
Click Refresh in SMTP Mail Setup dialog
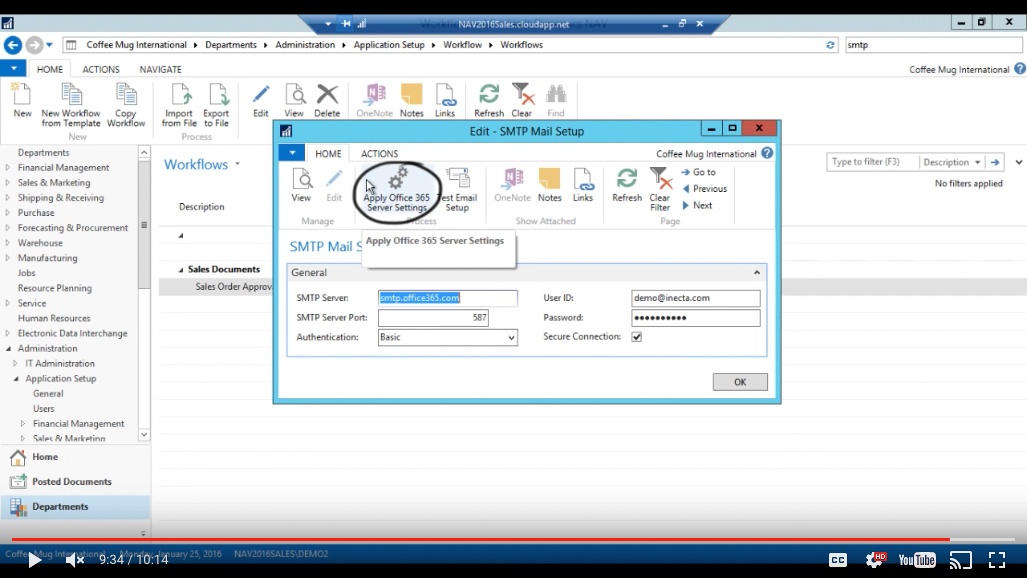point(627,185)
